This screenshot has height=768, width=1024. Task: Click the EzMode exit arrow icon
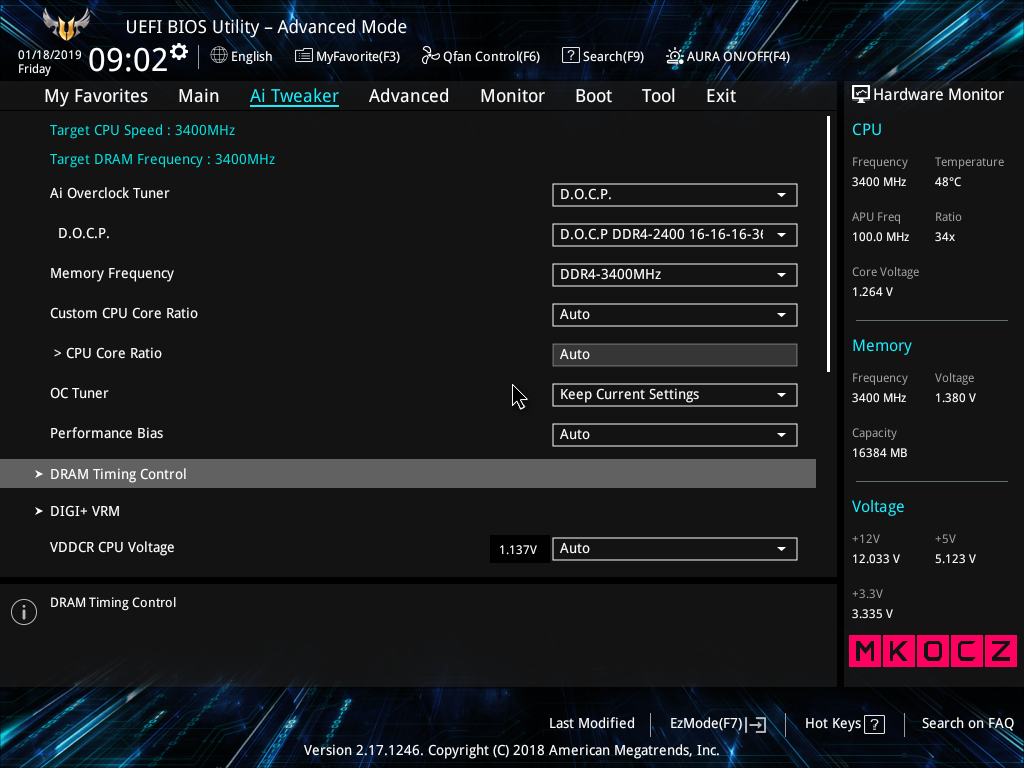click(756, 724)
